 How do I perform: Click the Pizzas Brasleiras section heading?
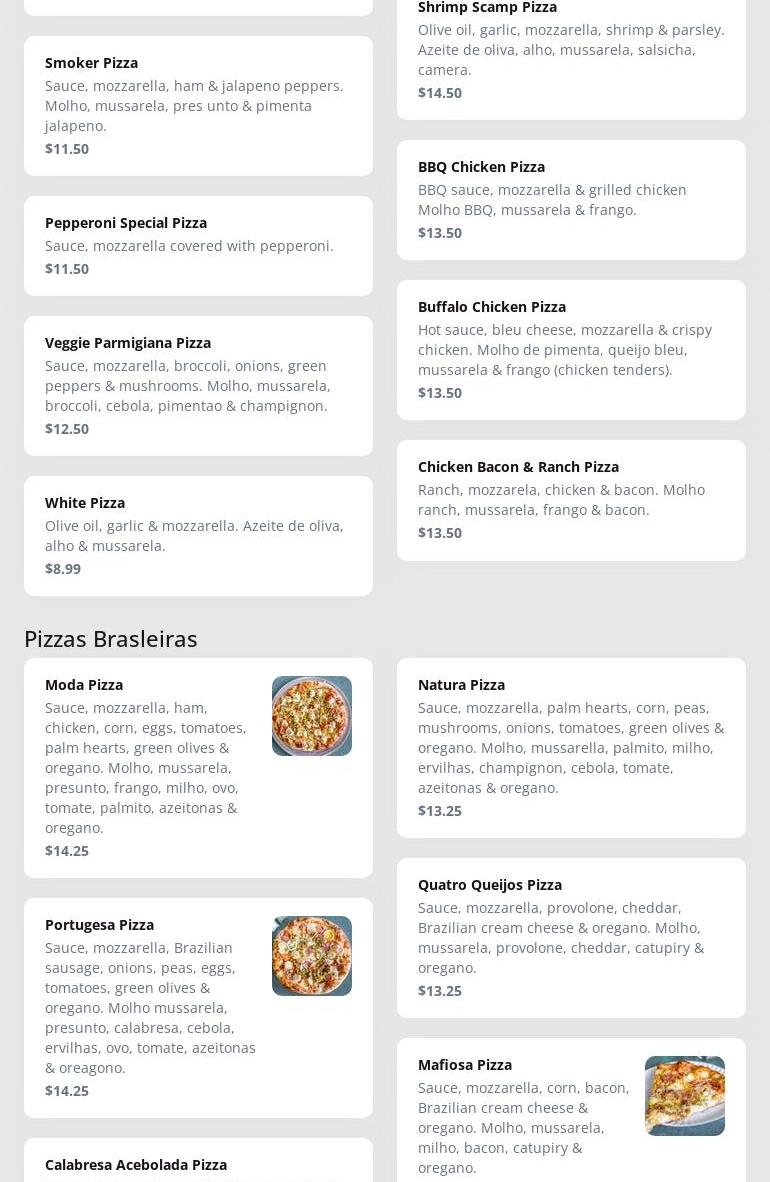[x=111, y=638]
